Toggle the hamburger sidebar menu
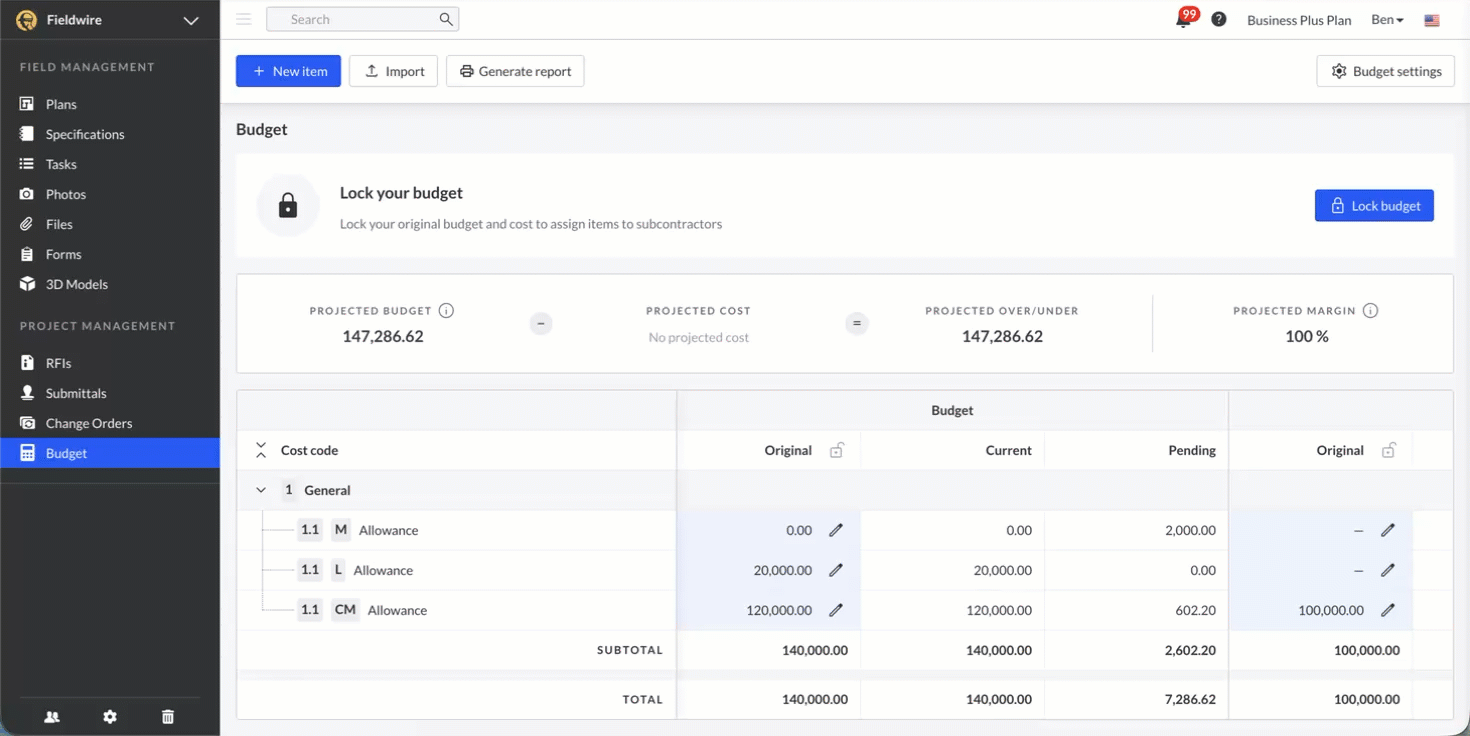 point(243,19)
